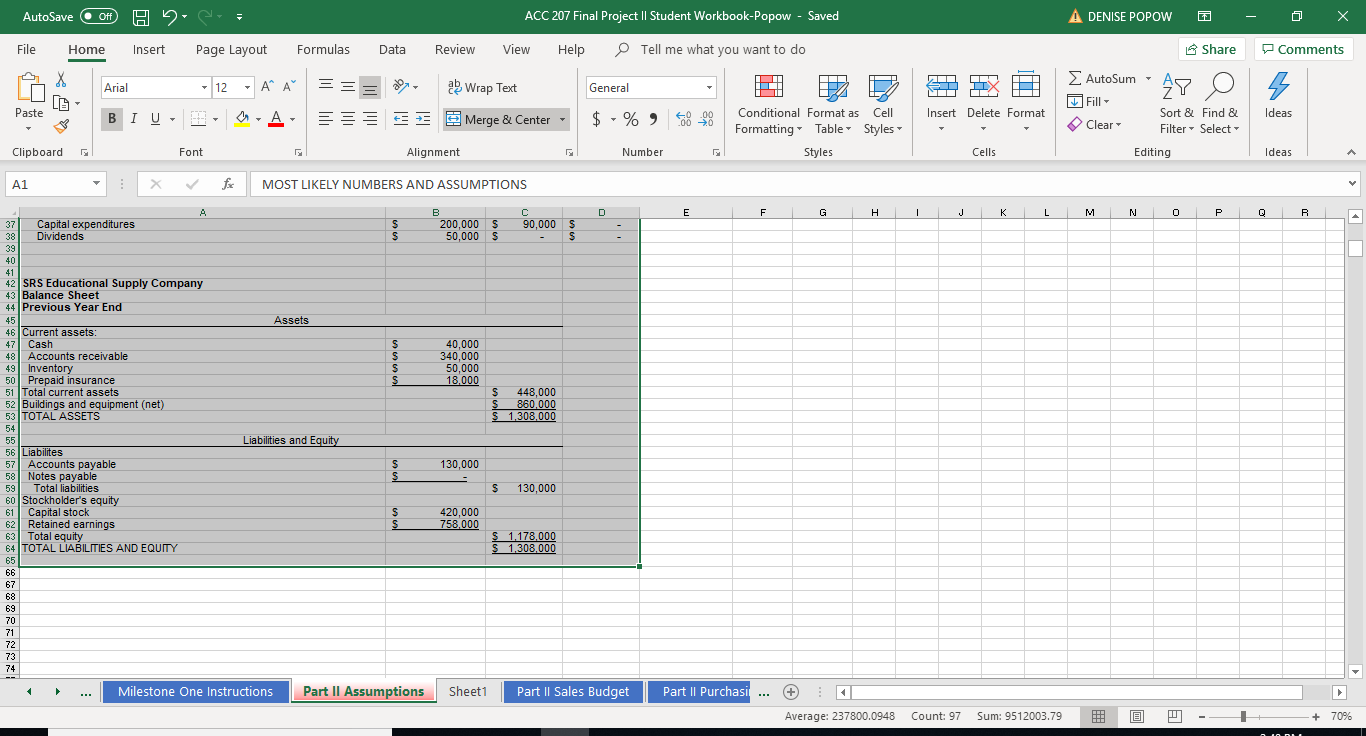1366x736 pixels.
Task: Open the Ideas lightning bolt icon
Action: (x=1277, y=89)
